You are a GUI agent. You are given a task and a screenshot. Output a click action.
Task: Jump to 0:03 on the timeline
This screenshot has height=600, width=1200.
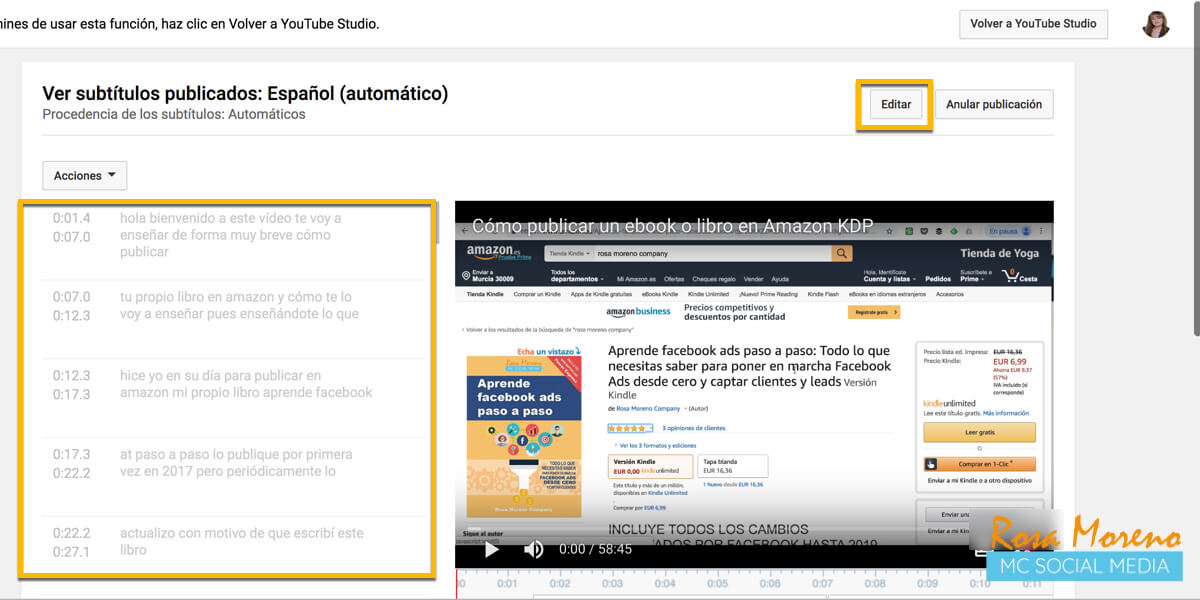[613, 583]
